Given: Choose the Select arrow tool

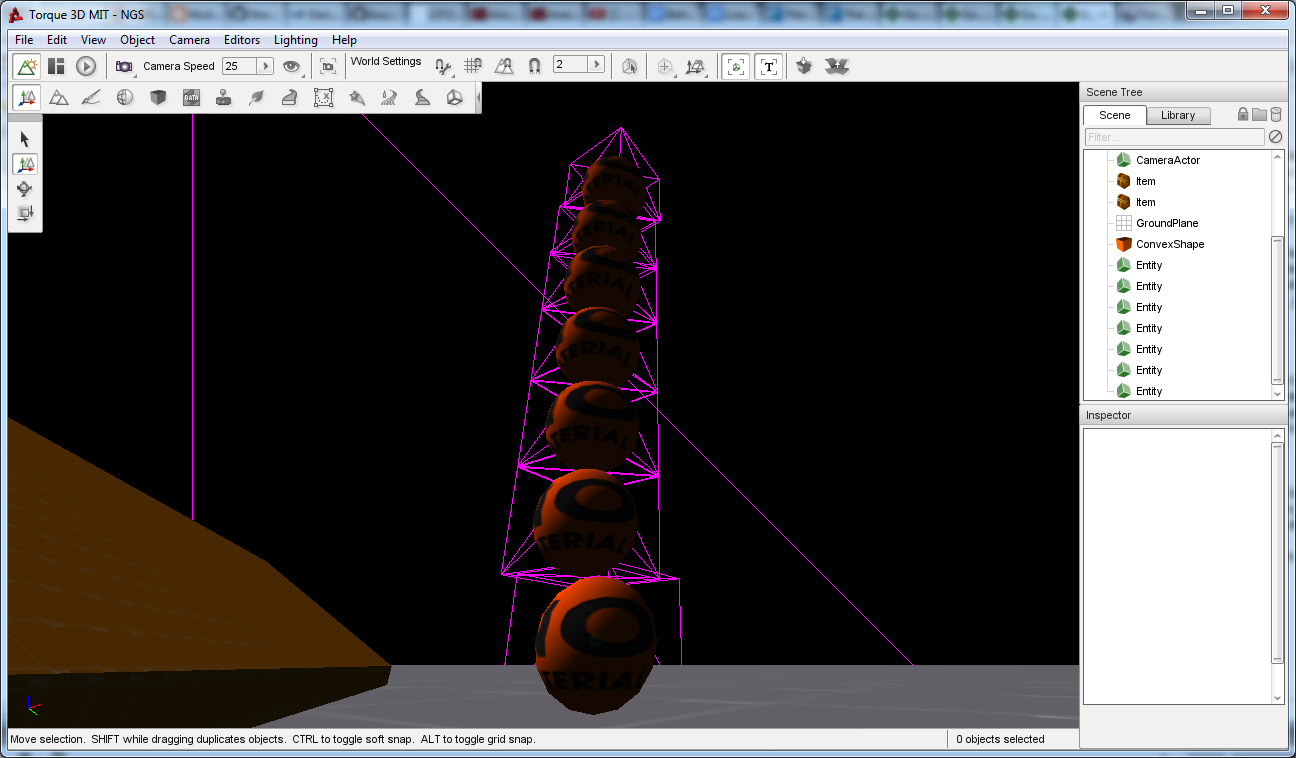Looking at the screenshot, I should [x=25, y=139].
